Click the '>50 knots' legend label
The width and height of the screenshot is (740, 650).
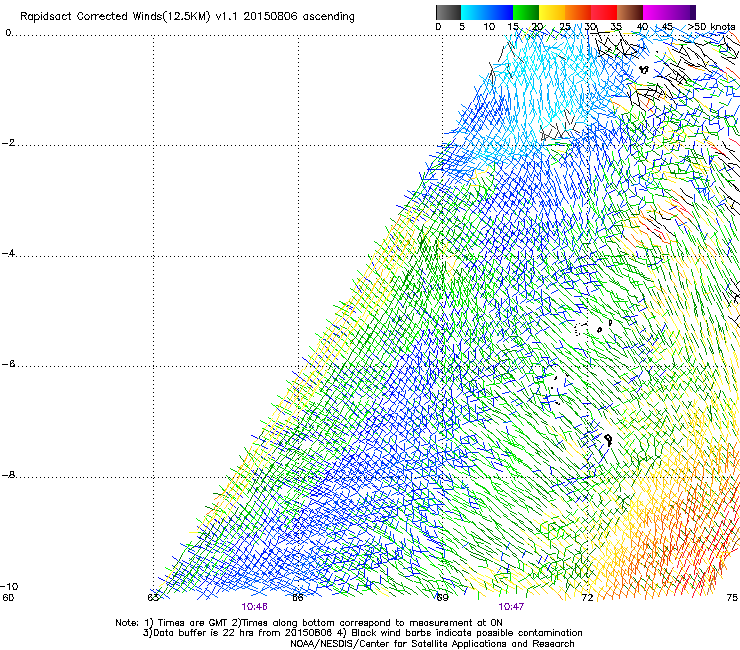(x=711, y=27)
